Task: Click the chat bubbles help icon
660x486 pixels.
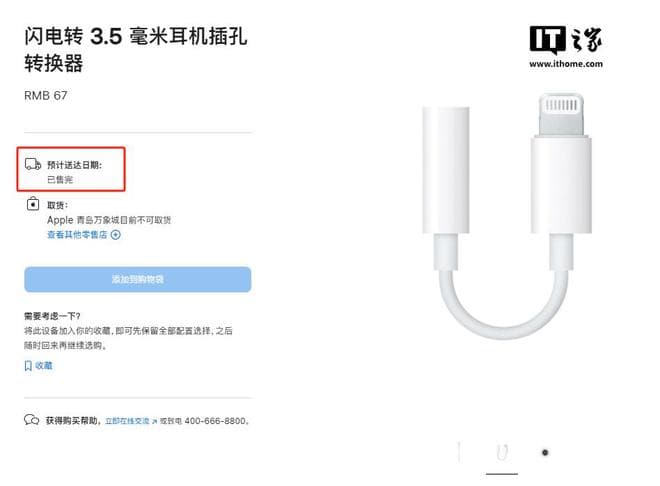Action: pyautogui.click(x=32, y=420)
